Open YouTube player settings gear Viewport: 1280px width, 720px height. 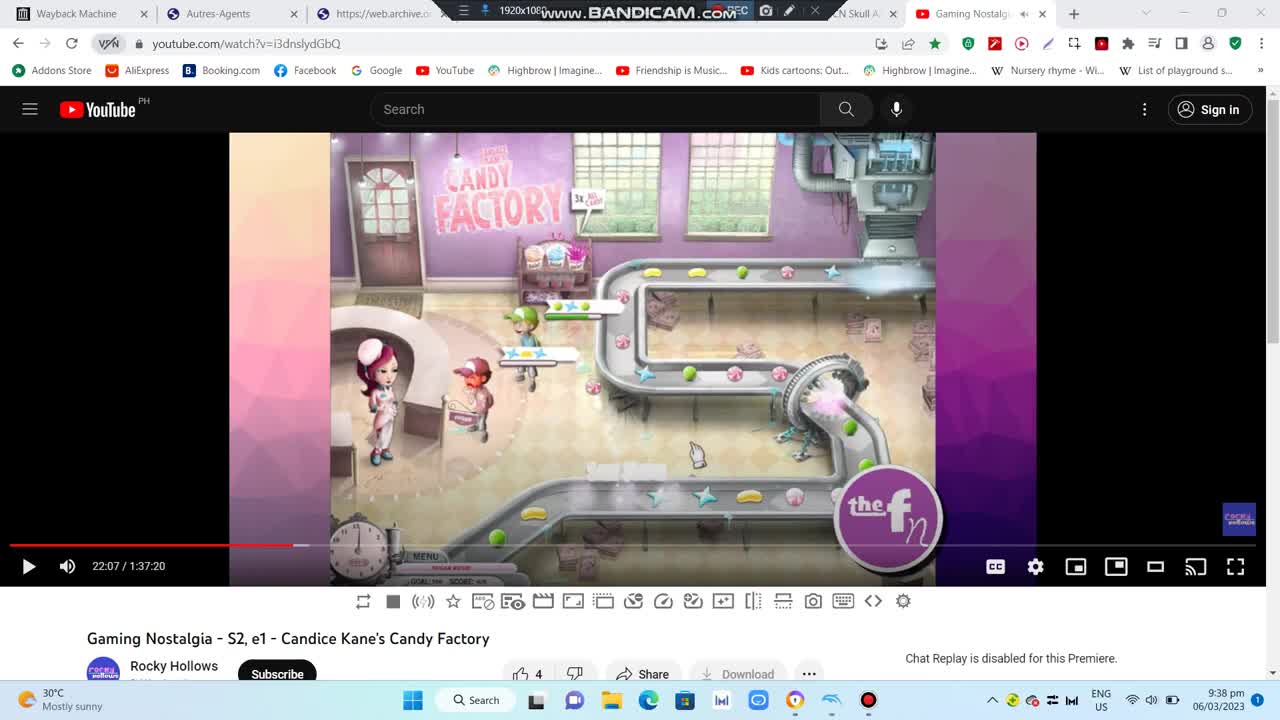click(1035, 566)
